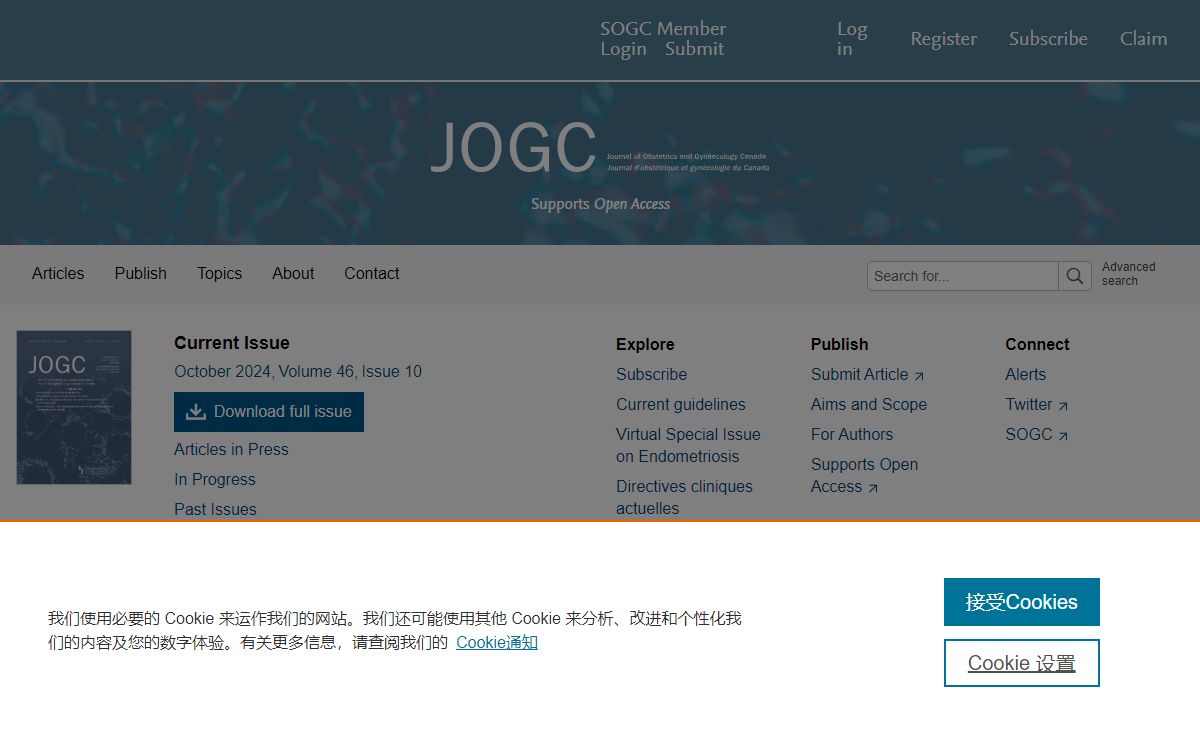Viewport: 1200px width, 740px height.
Task: Click the search magnifier icon
Action: (x=1075, y=276)
